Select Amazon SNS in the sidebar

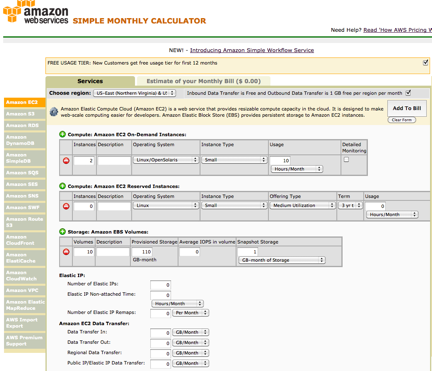[x=25, y=196]
